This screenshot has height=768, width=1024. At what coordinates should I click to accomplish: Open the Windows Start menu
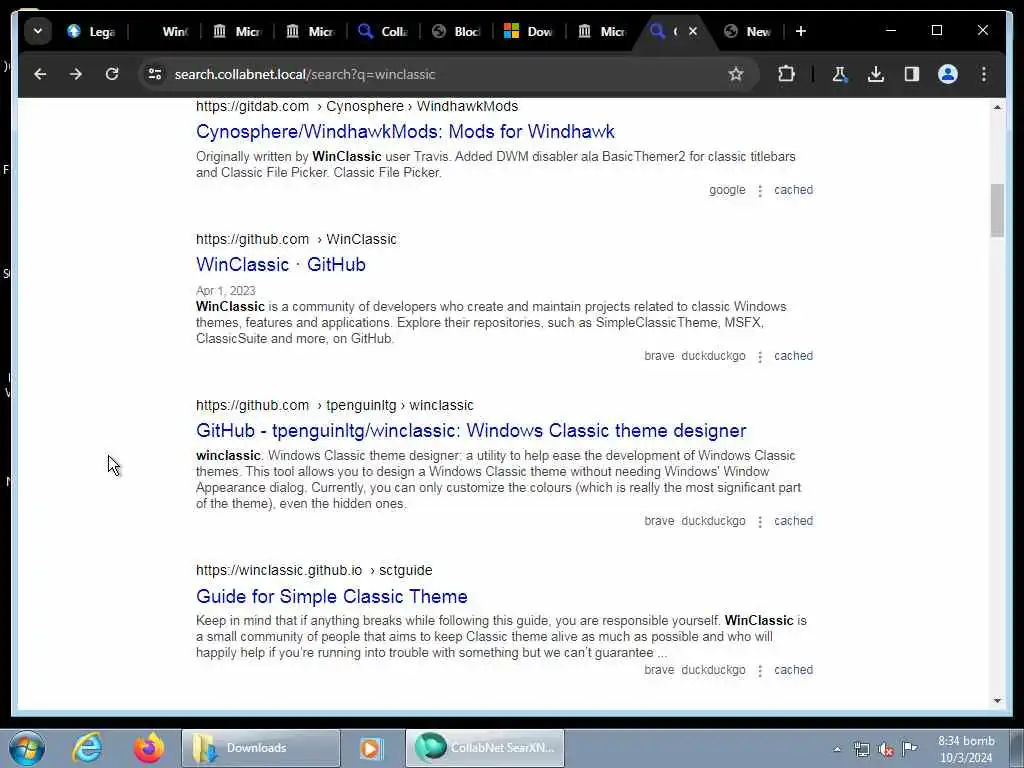click(27, 748)
